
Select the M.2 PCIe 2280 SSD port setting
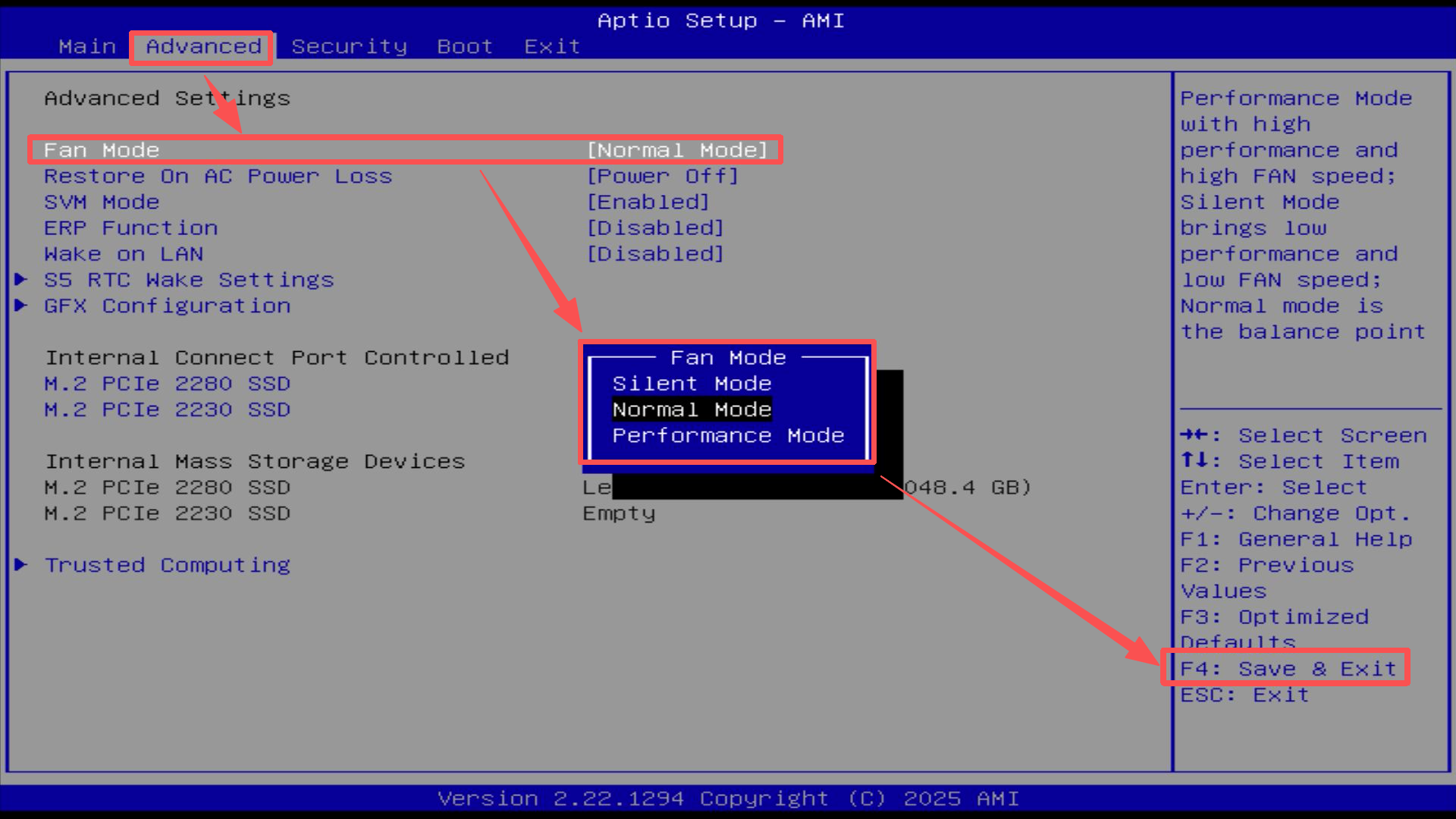167,384
